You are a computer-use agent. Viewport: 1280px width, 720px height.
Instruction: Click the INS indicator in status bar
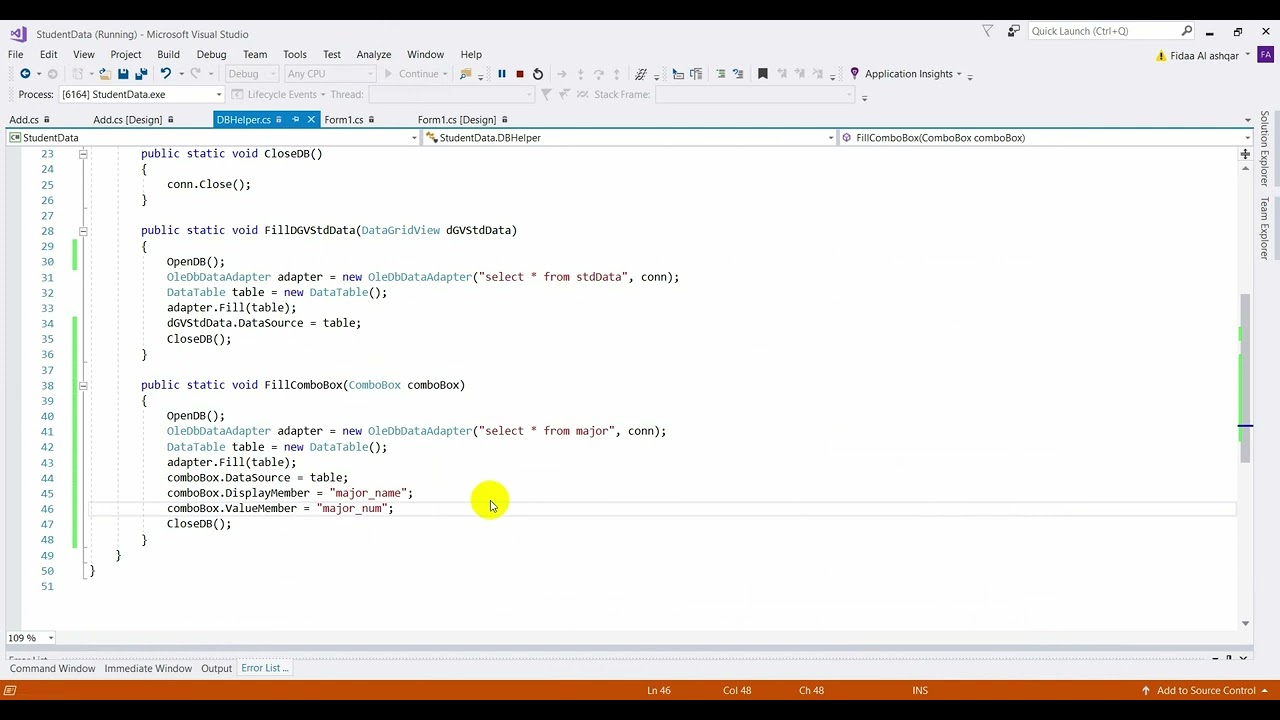[x=920, y=691]
